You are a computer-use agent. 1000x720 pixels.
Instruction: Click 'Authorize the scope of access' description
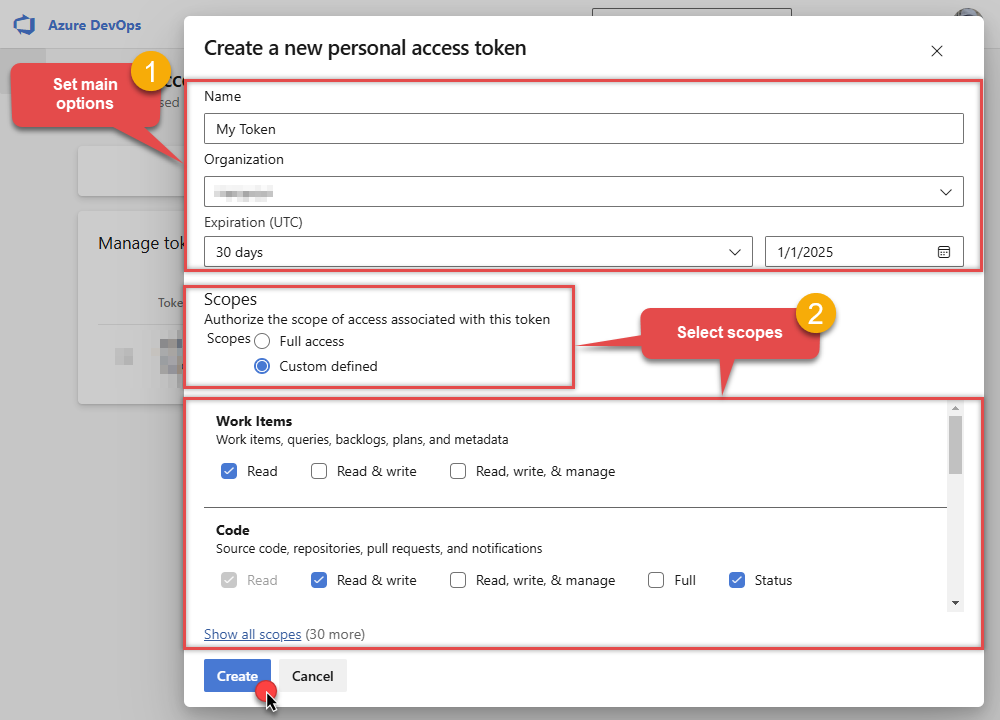pos(377,320)
